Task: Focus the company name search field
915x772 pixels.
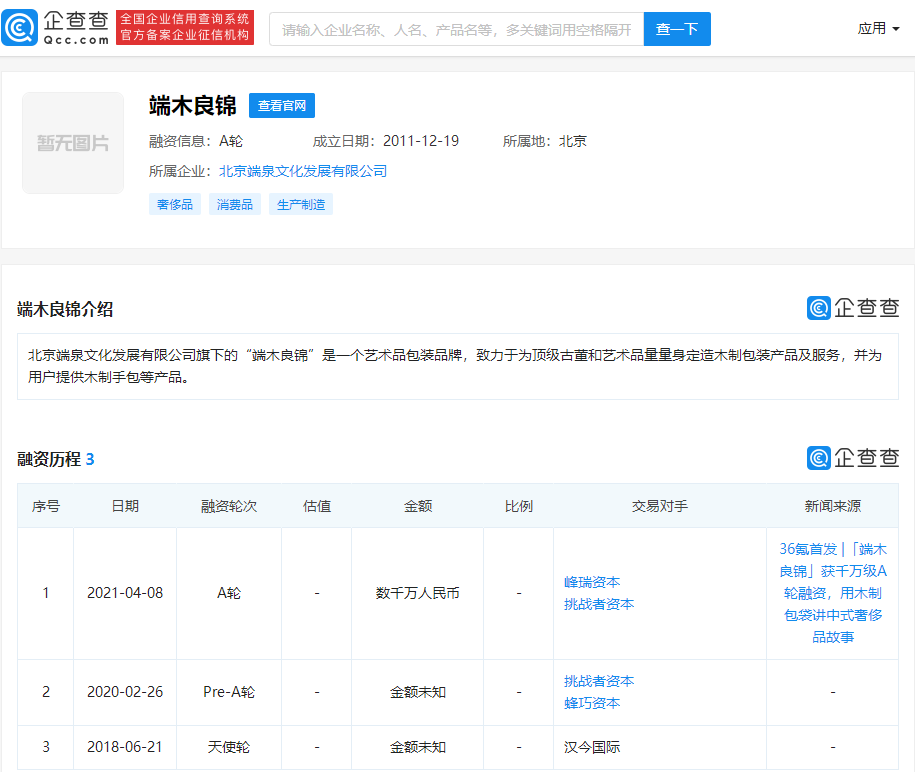Action: 456,29
